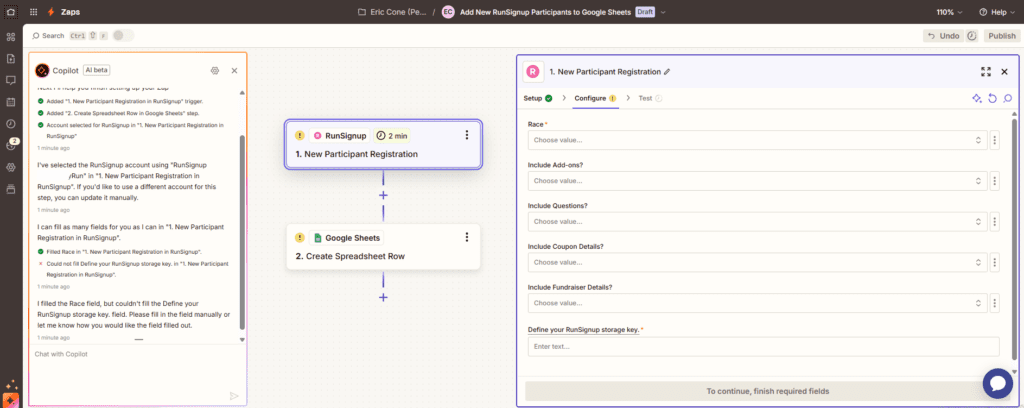Open Copilot panel settings gear

(214, 71)
